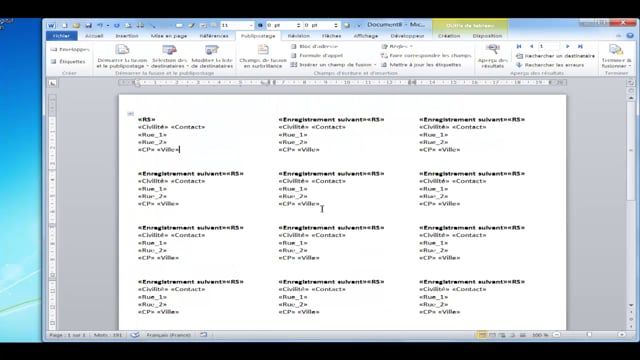The height and width of the screenshot is (360, 640).
Task: Click first spacing 0 pt stepper
Action: [x=298, y=25]
